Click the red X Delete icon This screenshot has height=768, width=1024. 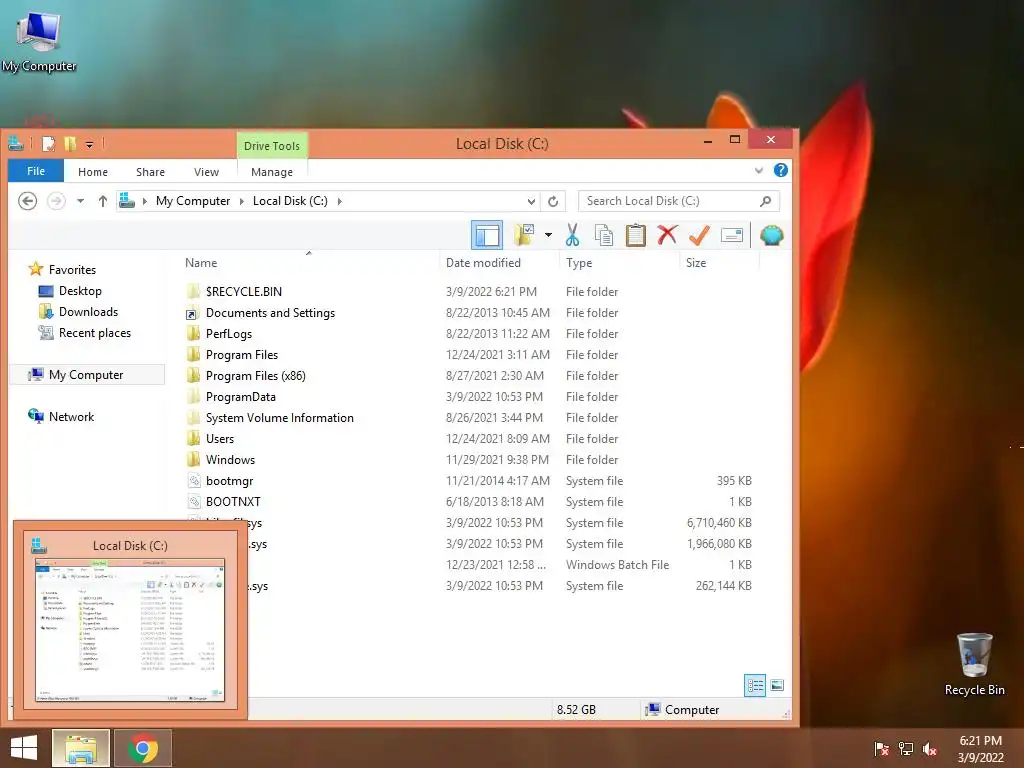click(x=667, y=235)
